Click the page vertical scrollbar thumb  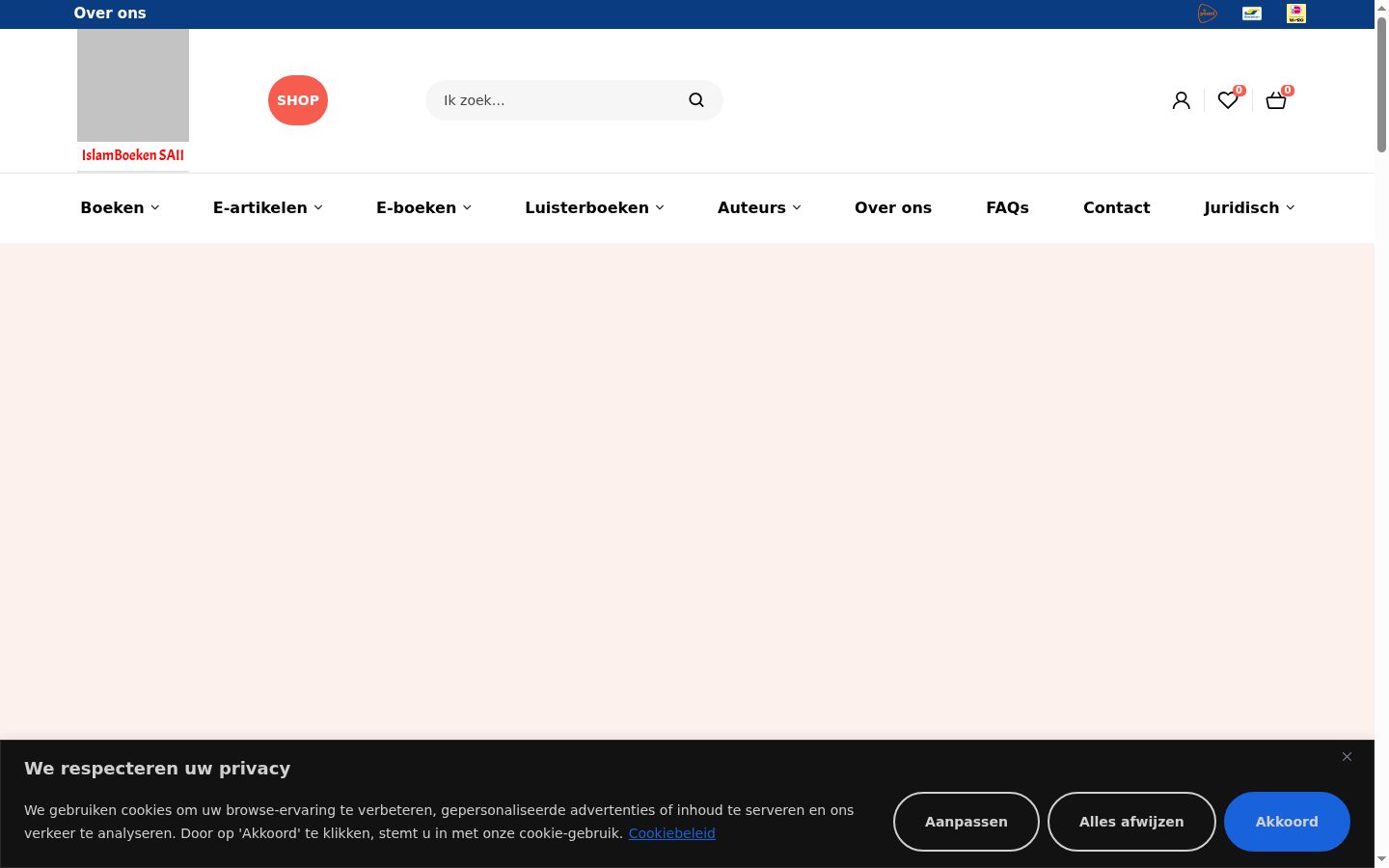(x=1381, y=85)
